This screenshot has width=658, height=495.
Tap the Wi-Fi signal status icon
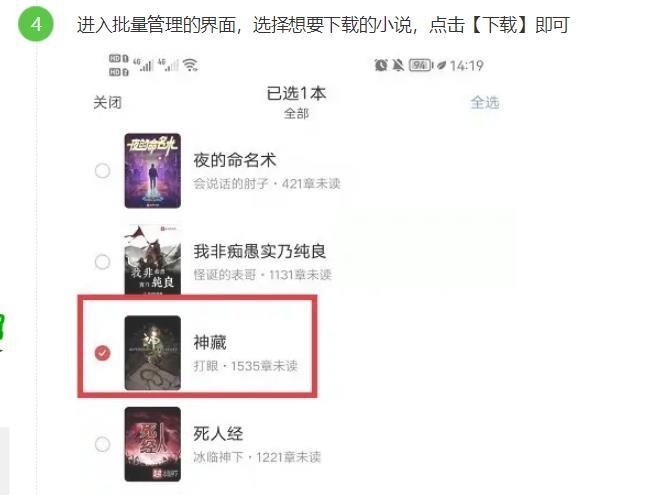pos(191,65)
